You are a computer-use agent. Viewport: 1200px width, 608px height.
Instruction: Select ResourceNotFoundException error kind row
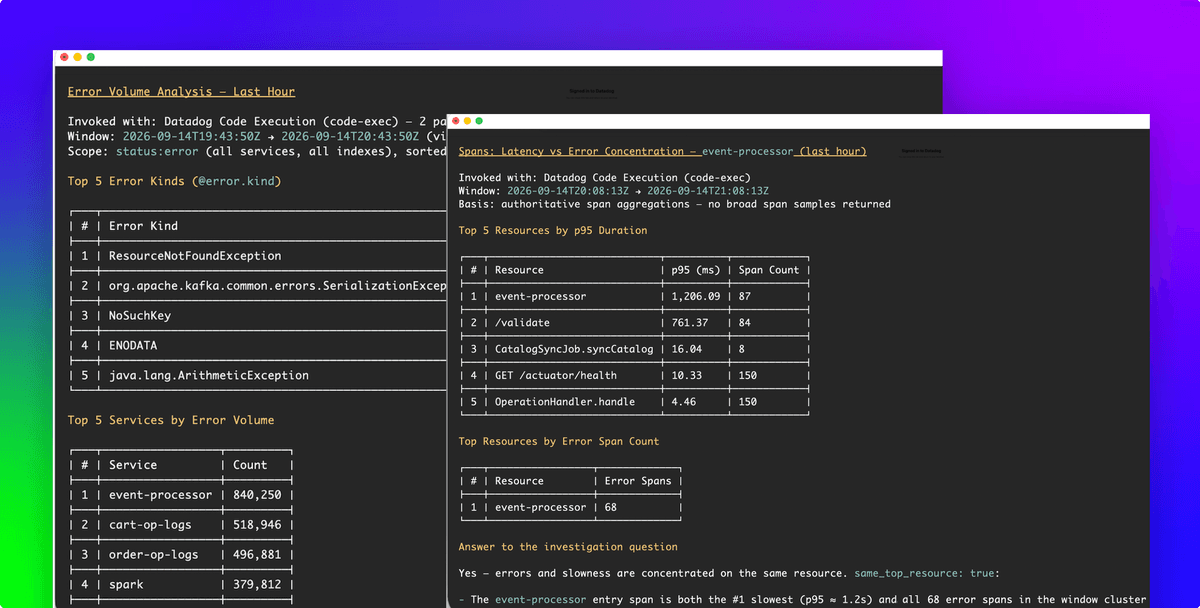258,256
